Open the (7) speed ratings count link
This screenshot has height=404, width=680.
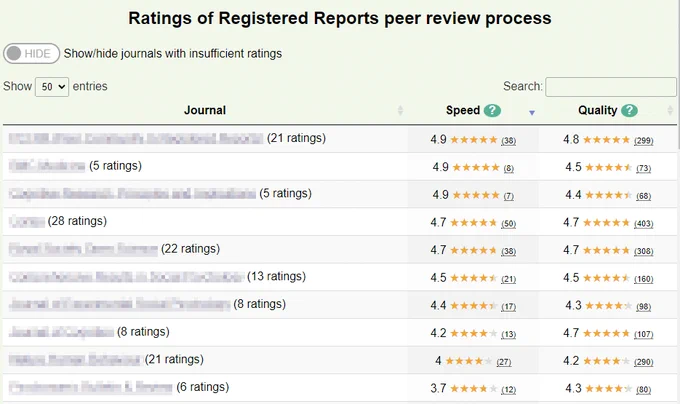point(508,196)
